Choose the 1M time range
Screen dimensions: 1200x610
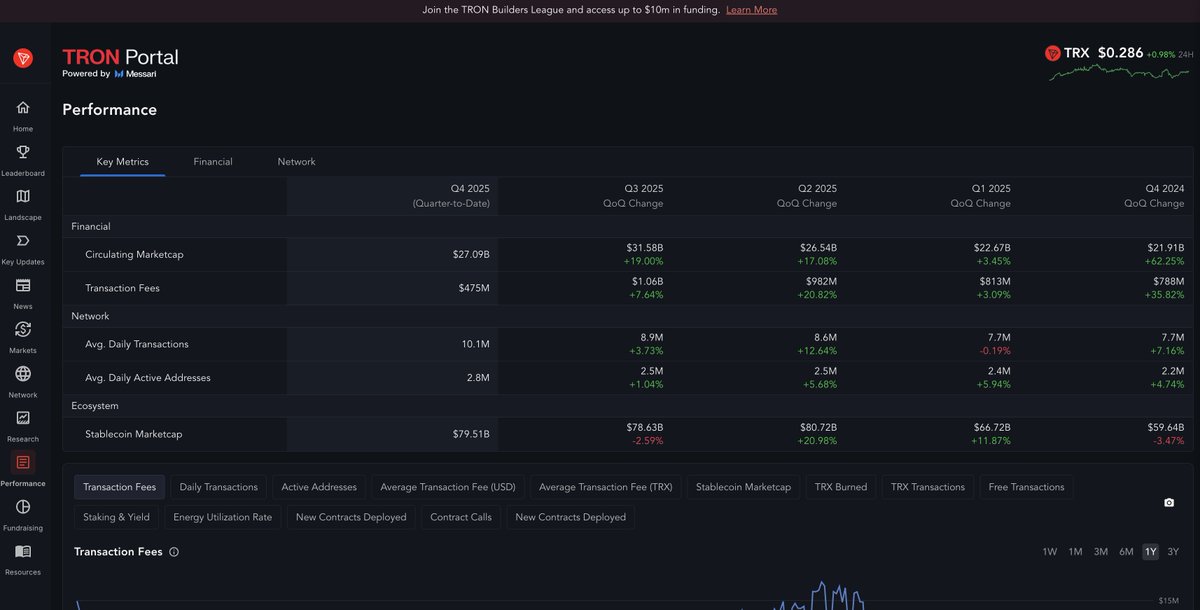[x=1075, y=552]
